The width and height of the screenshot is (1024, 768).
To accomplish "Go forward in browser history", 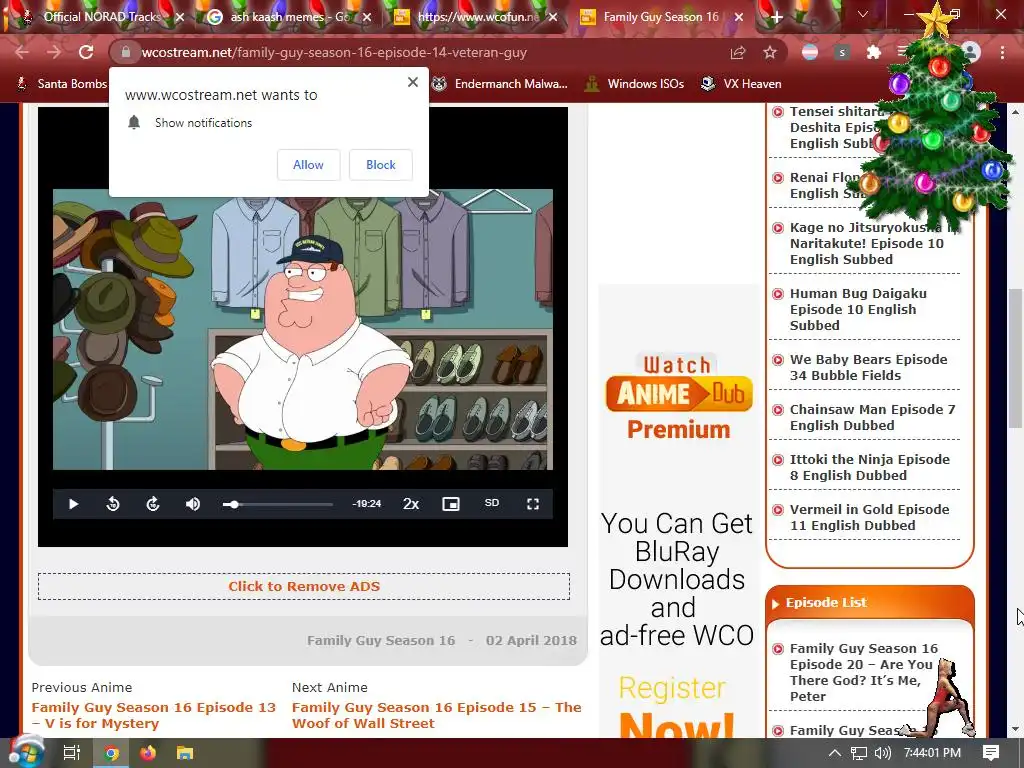I will (54, 52).
